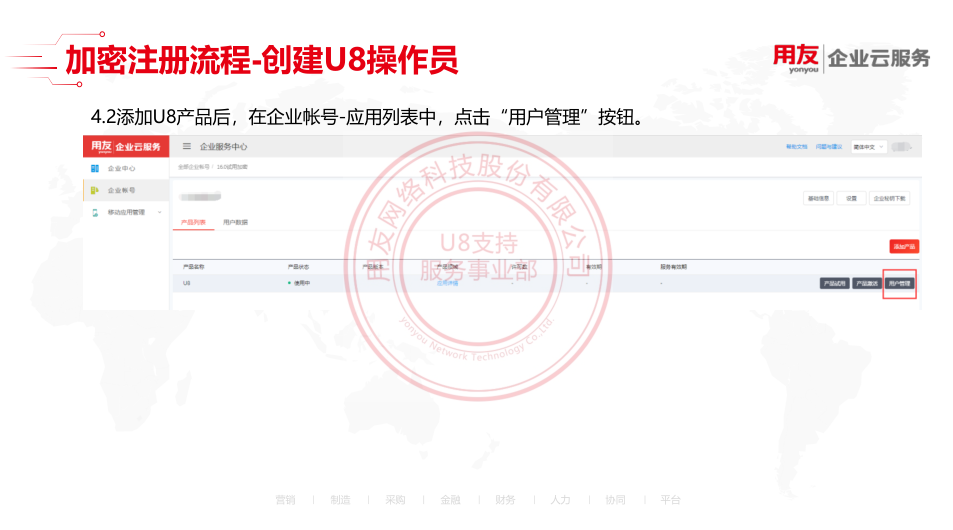This screenshot has height=530, width=953.
Task: Expand the 移动应用管理 chevron
Action: coord(160,212)
